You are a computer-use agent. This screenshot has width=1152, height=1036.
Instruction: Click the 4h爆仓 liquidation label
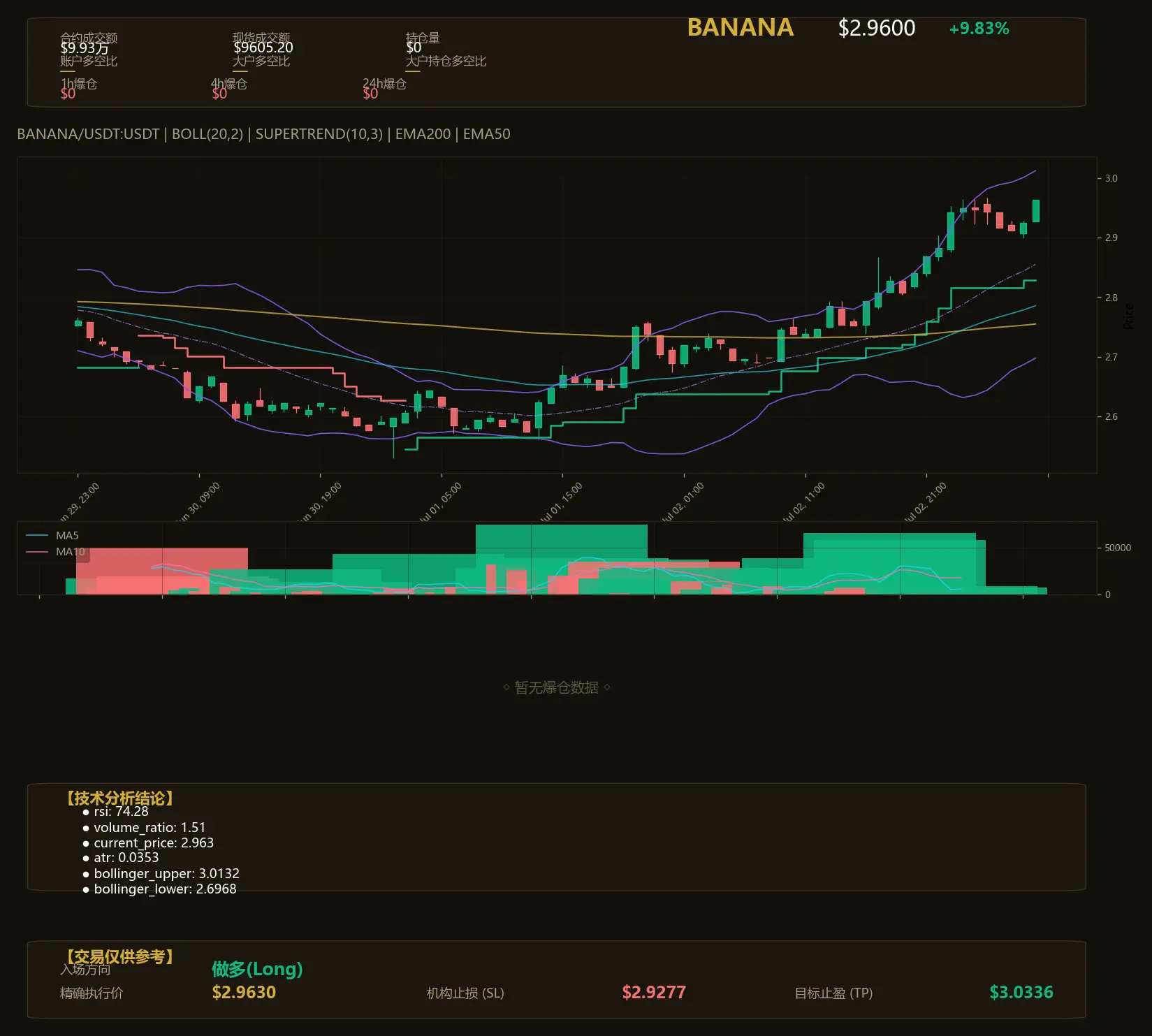point(229,84)
